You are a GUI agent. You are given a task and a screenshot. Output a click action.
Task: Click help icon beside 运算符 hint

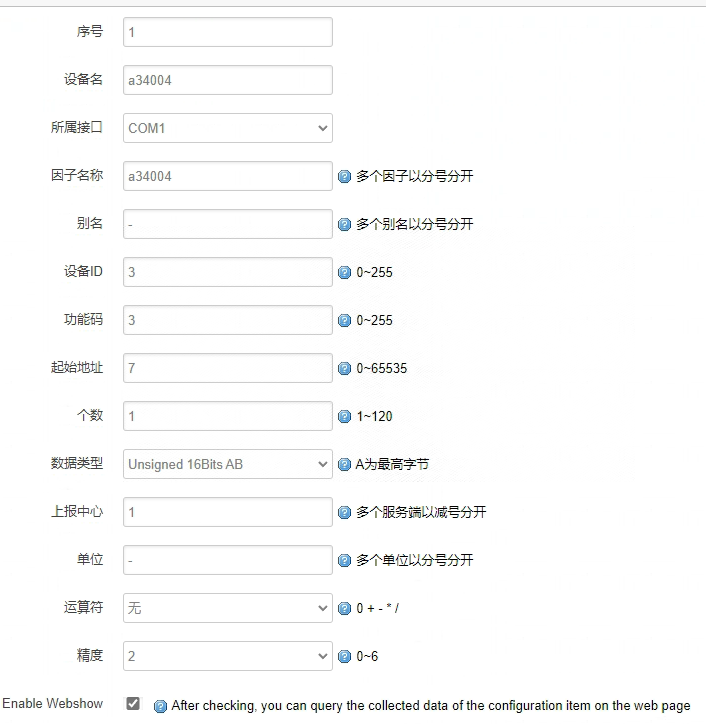tap(345, 609)
